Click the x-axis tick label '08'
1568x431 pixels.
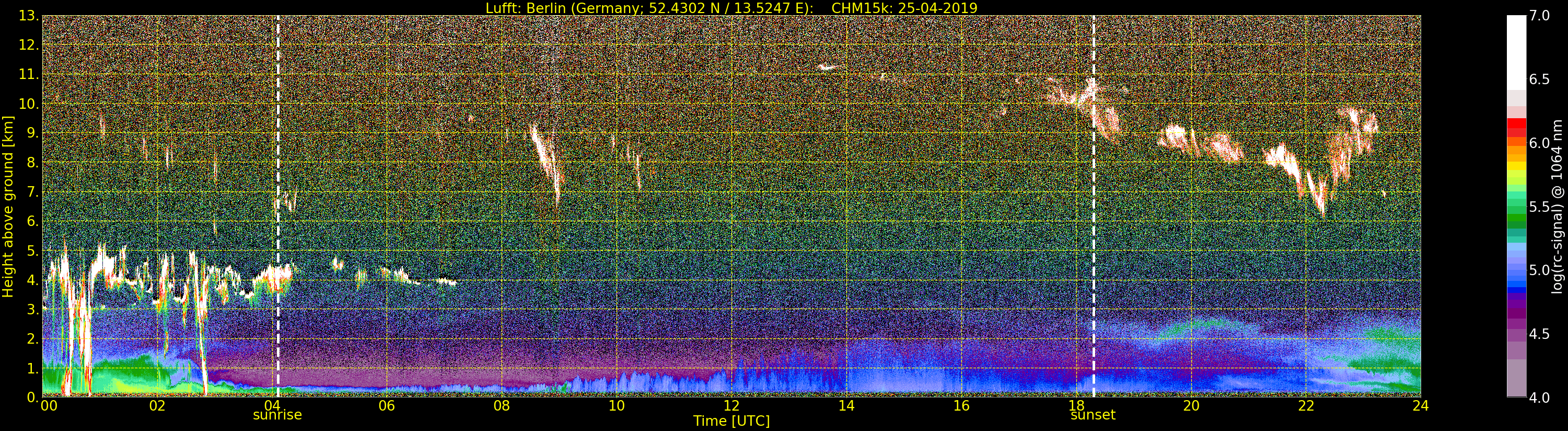pos(502,405)
